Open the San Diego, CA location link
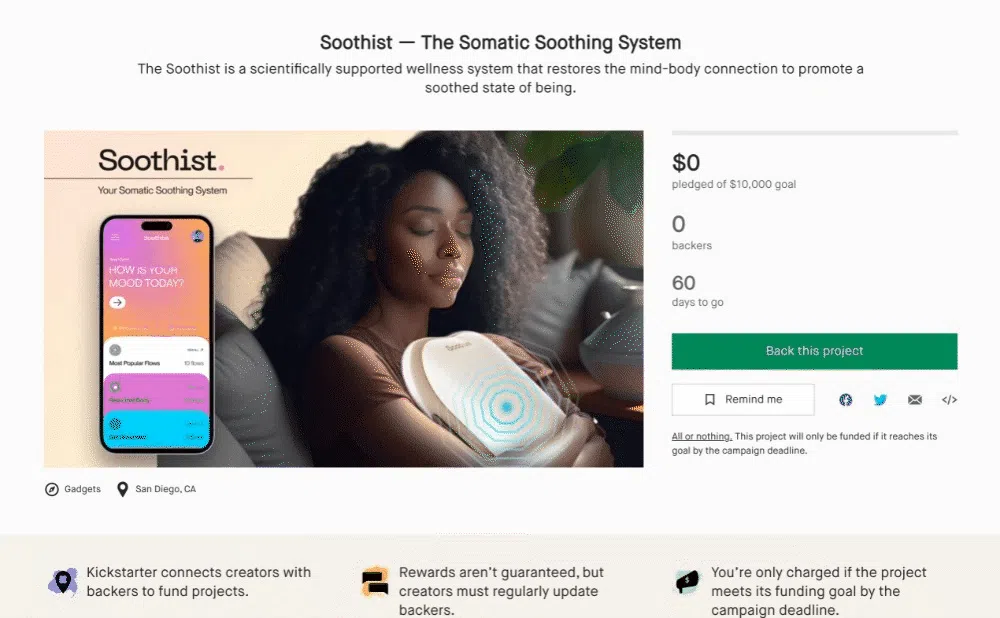1000x618 pixels. tap(166, 489)
